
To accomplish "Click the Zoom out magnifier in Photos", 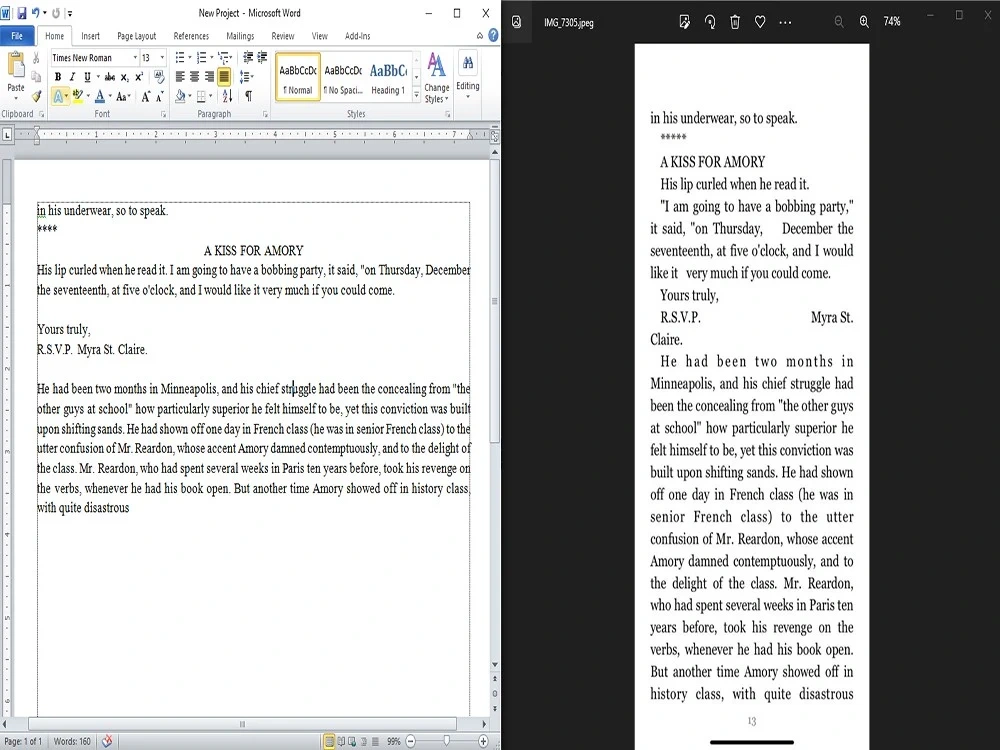I will [x=839, y=22].
